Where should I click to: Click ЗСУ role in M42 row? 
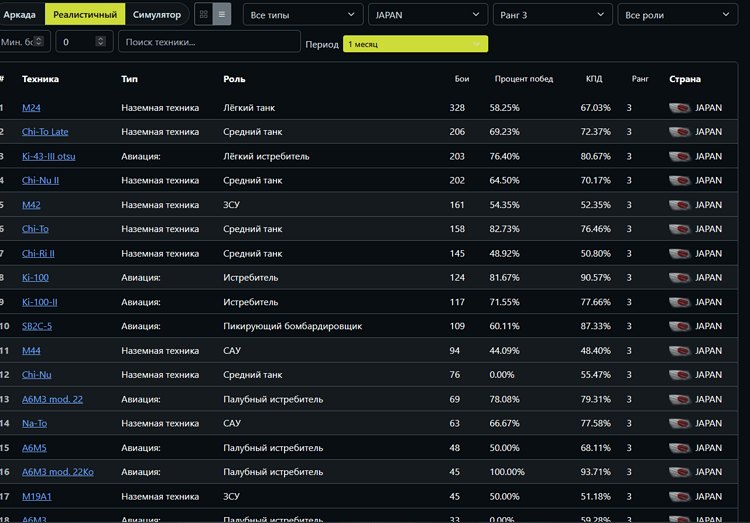click(231, 205)
